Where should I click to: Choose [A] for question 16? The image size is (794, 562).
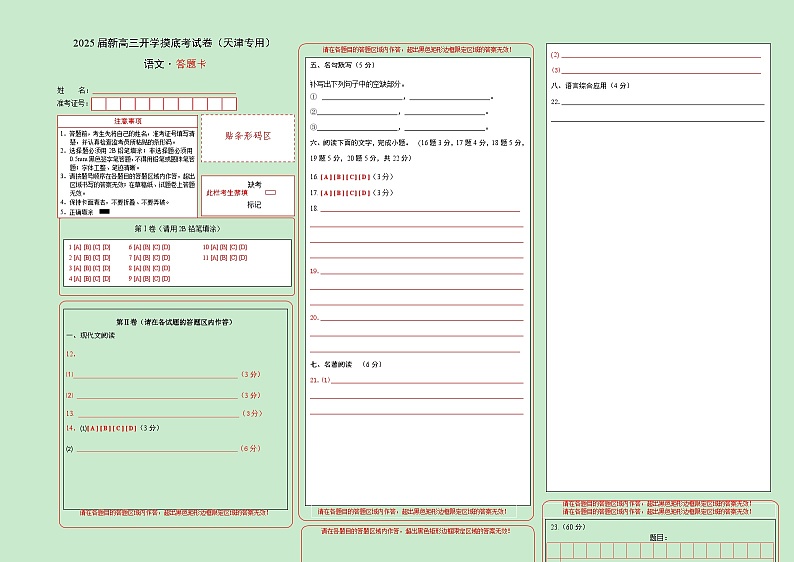(x=326, y=177)
